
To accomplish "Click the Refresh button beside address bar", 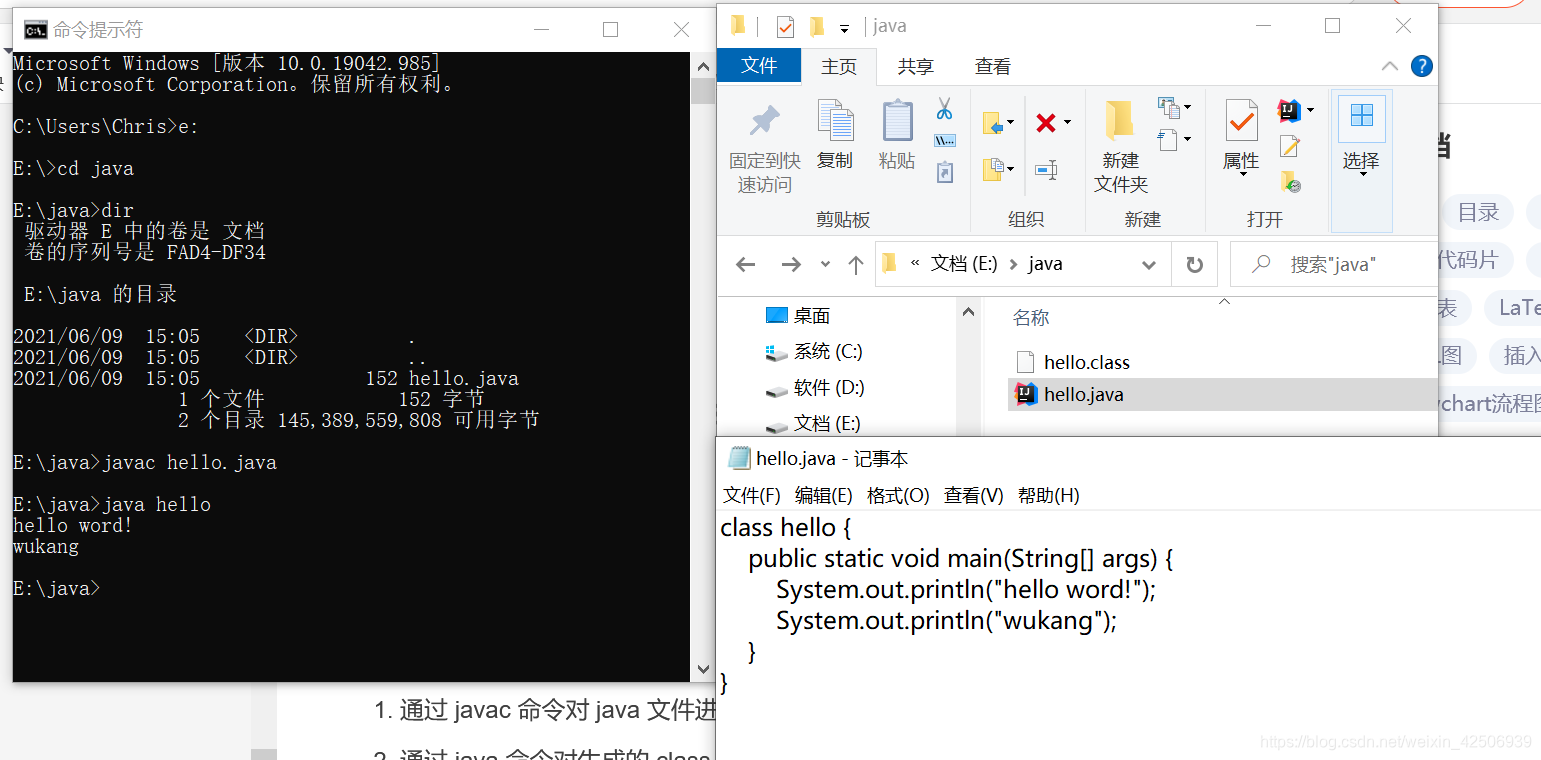I will coord(1194,264).
